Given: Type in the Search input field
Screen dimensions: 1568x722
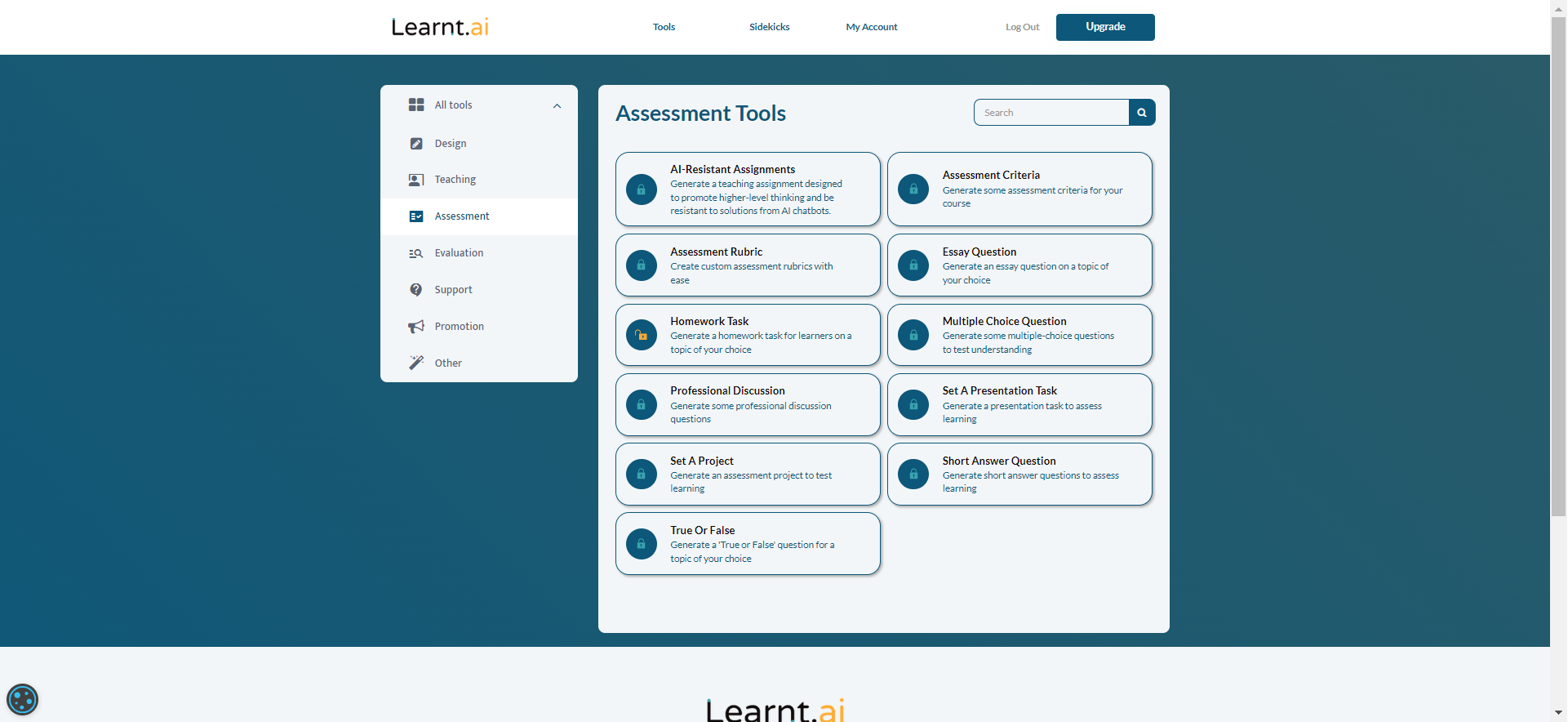Looking at the screenshot, I should [1051, 113].
